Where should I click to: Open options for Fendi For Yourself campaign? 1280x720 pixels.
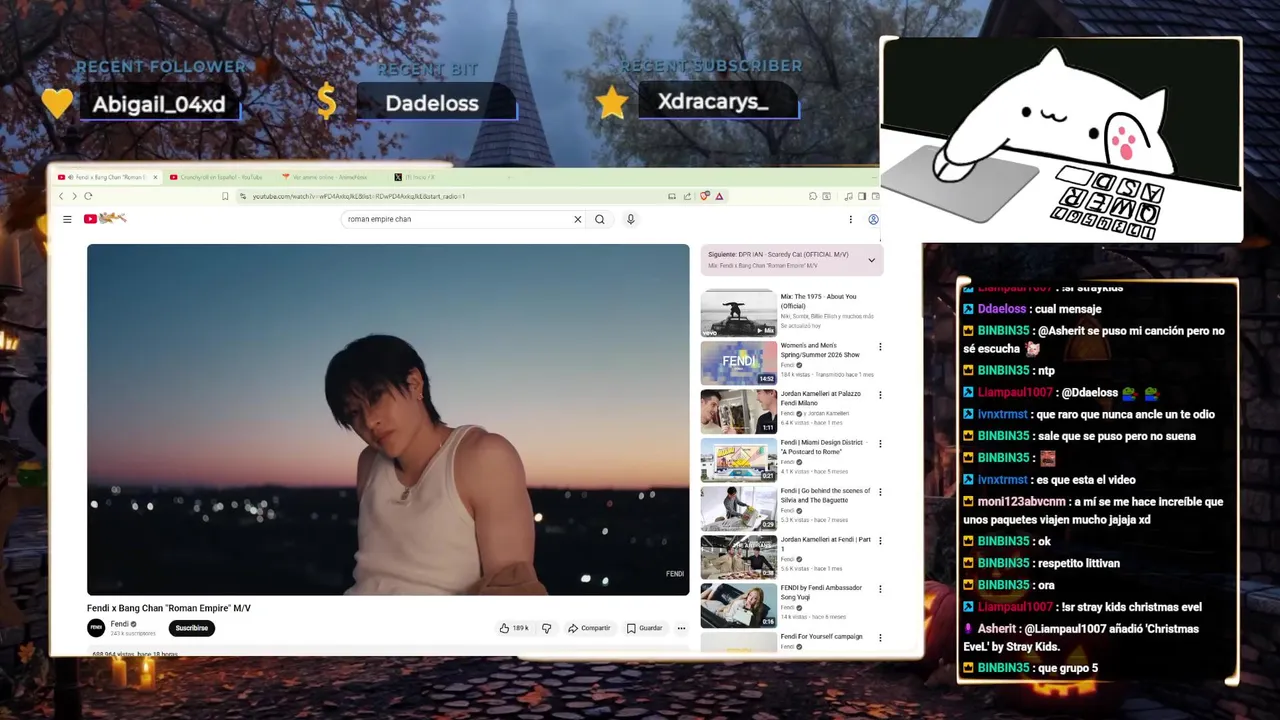pyautogui.click(x=880, y=638)
